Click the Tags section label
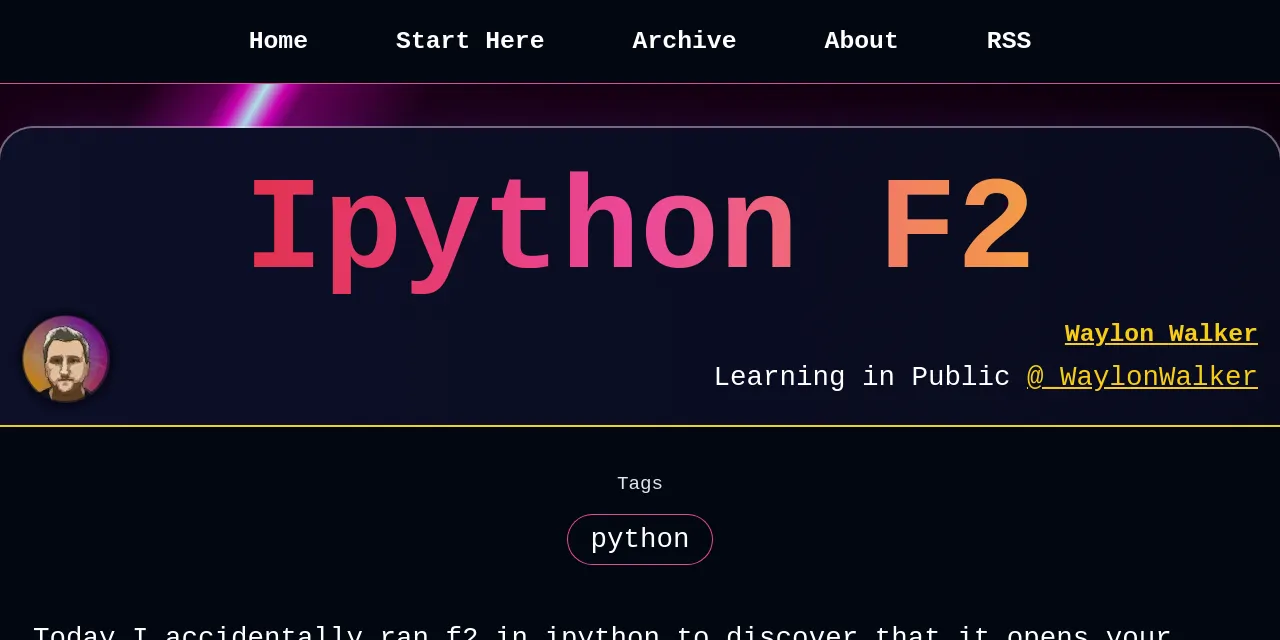 (x=640, y=484)
